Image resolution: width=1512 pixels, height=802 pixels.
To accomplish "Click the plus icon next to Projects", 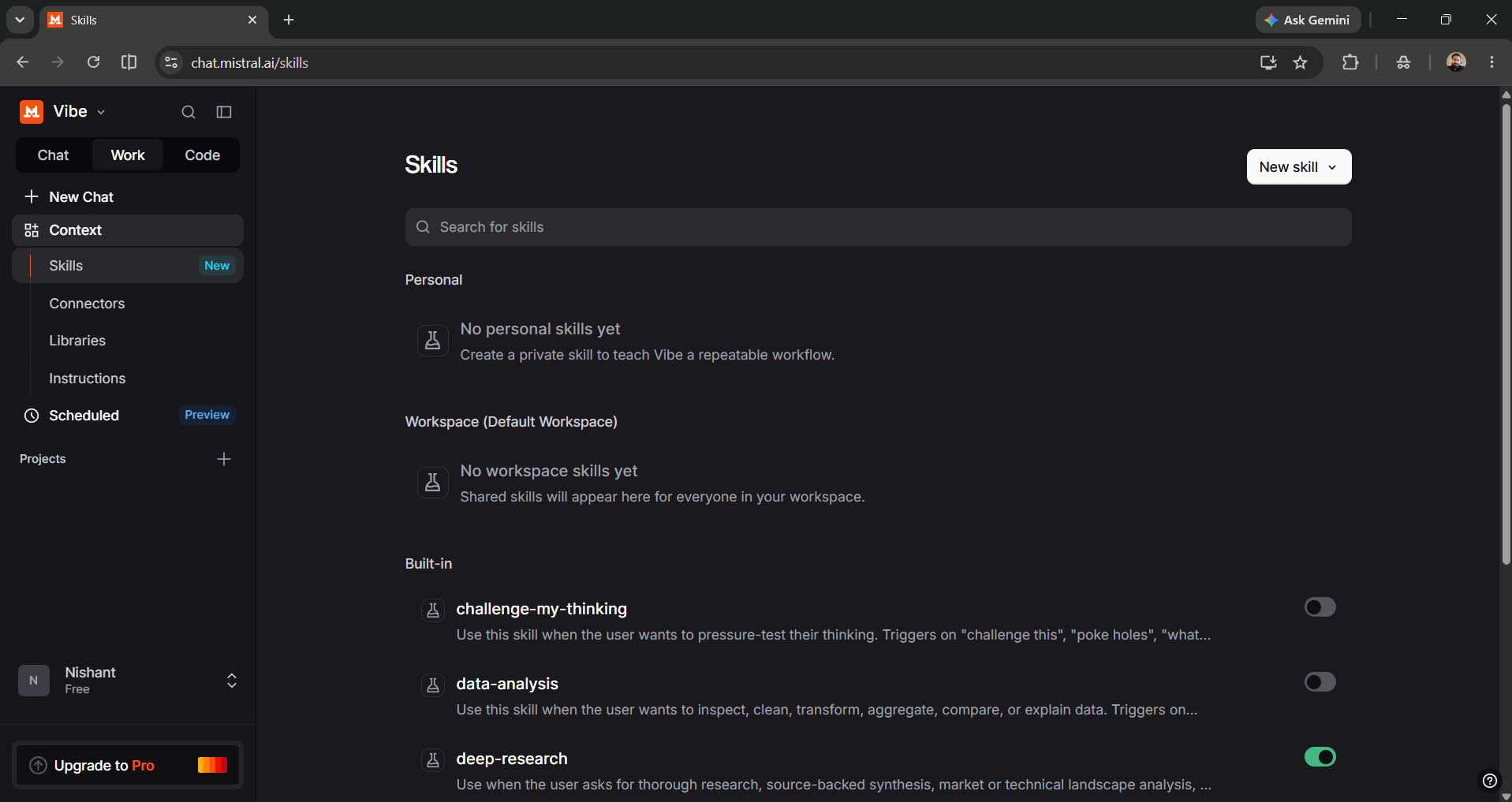I will (224, 459).
